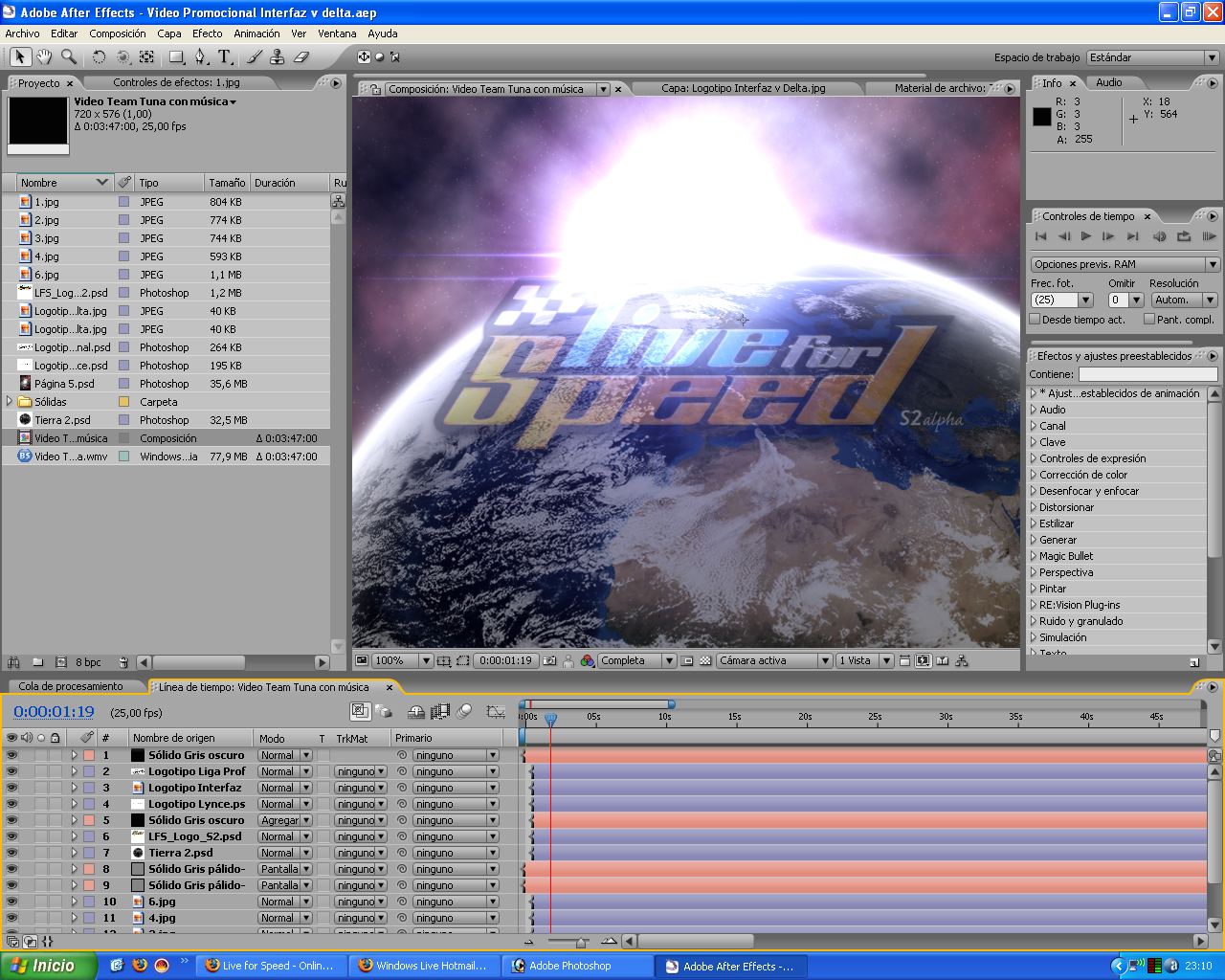
Task: Hide the LFS_Logo_S2.psd layer
Action: pos(11,836)
